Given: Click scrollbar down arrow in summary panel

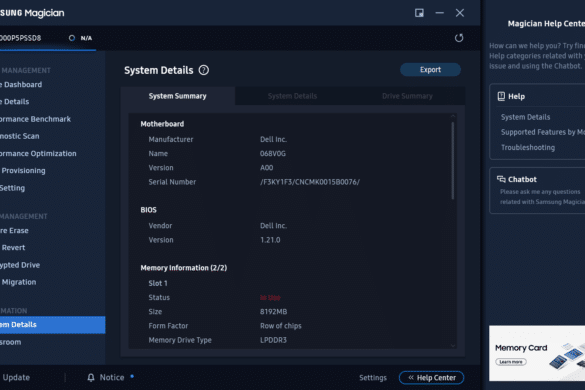Looking at the screenshot, I should coord(453,346).
